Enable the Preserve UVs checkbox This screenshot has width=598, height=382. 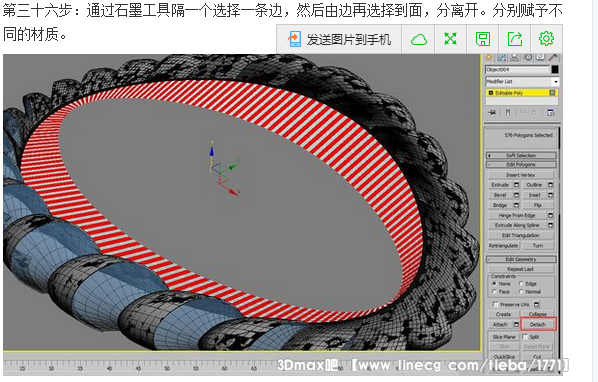click(495, 304)
